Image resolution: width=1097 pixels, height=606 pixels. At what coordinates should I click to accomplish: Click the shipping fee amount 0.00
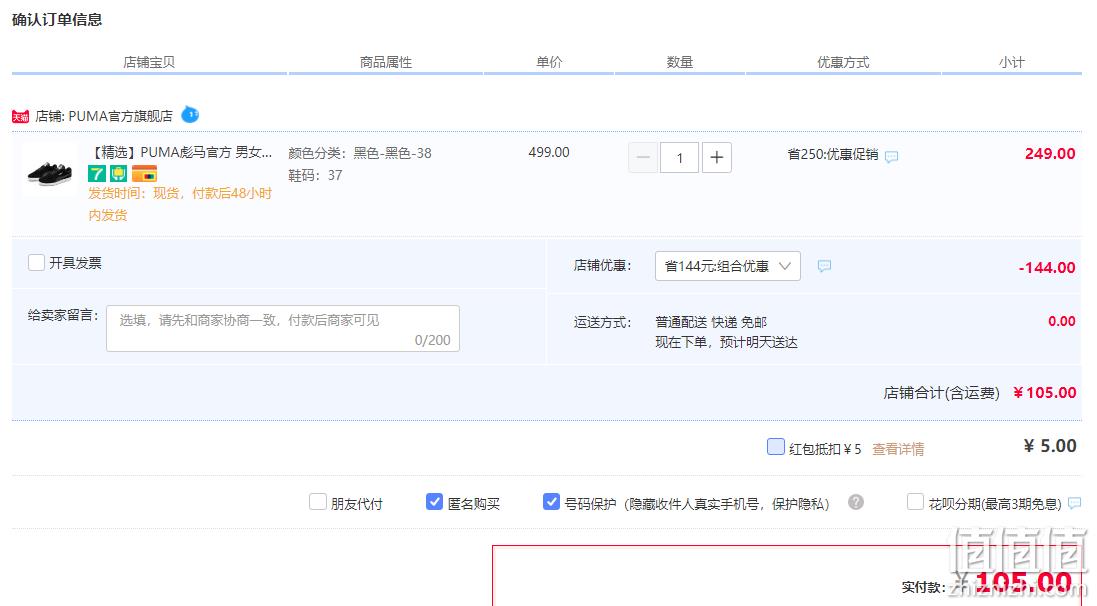pyautogui.click(x=1061, y=321)
